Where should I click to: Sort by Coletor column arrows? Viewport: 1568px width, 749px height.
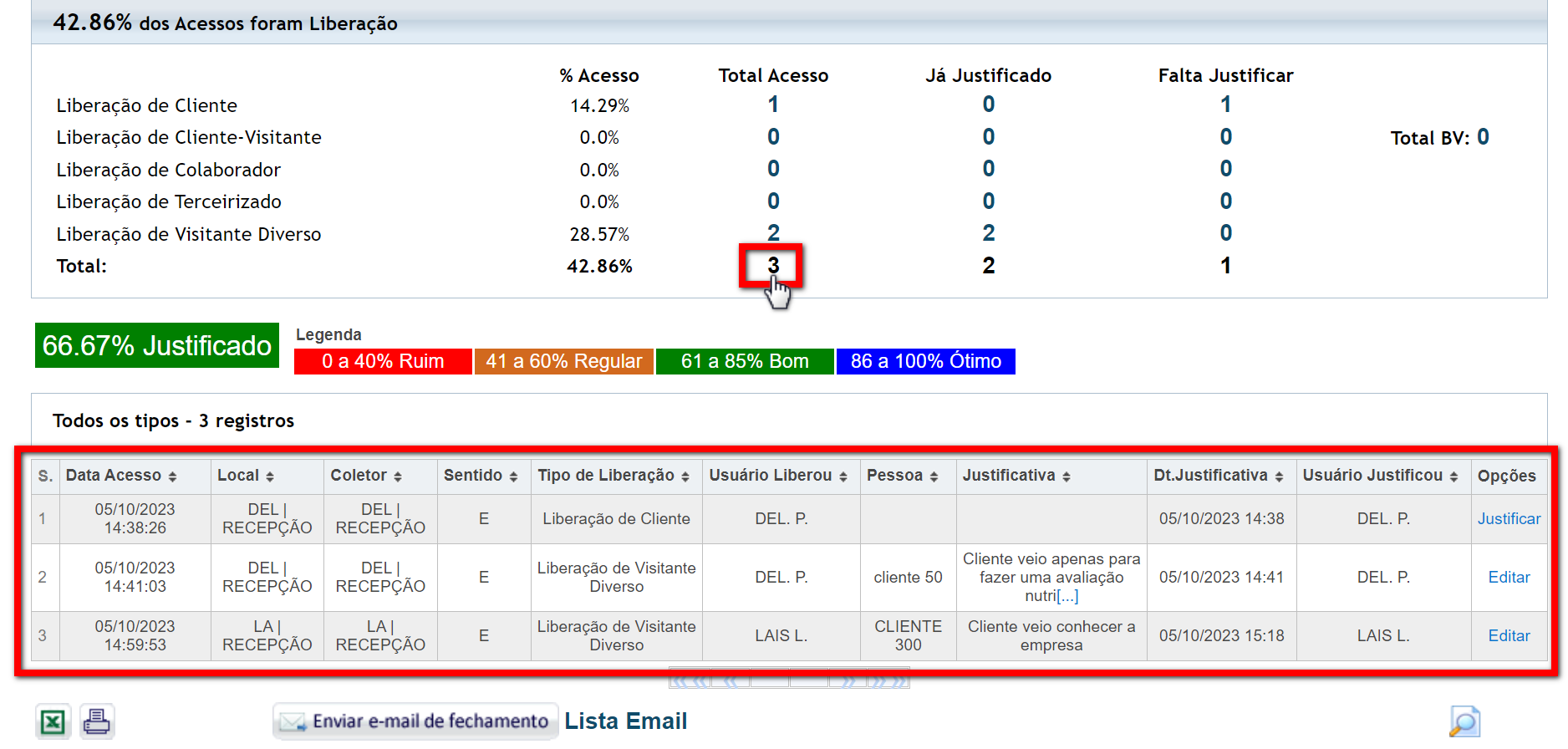point(398,476)
